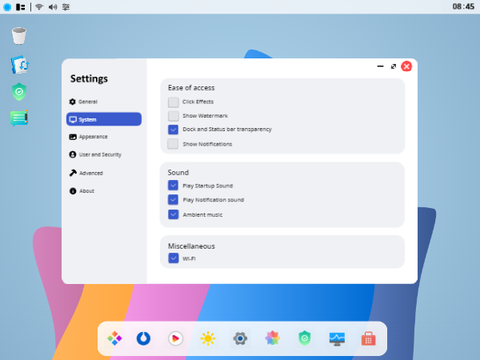This screenshot has height=360, width=480.
Task: Open the colorful app launcher dock icon
Action: click(115, 339)
